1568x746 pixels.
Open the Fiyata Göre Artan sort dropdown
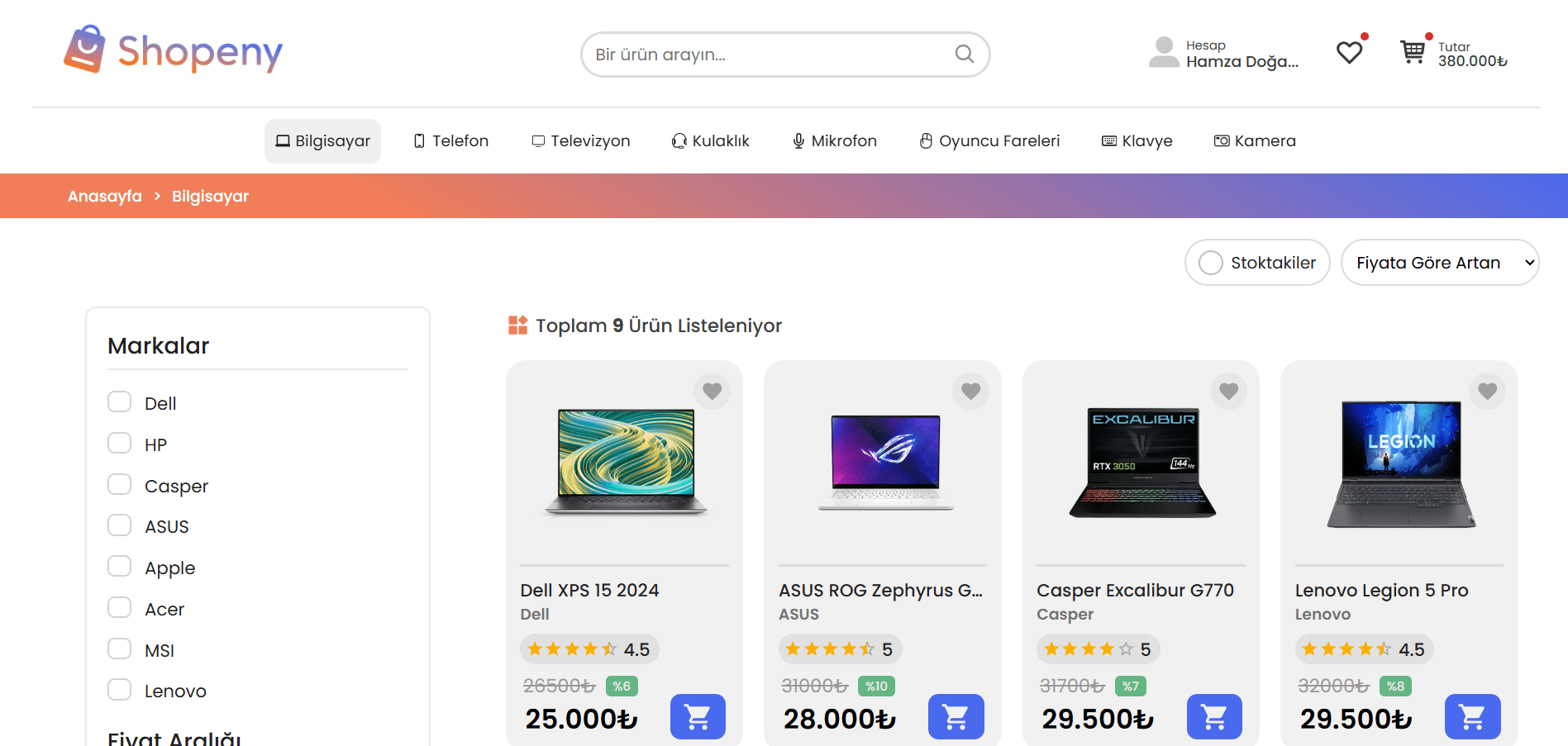pos(1440,263)
